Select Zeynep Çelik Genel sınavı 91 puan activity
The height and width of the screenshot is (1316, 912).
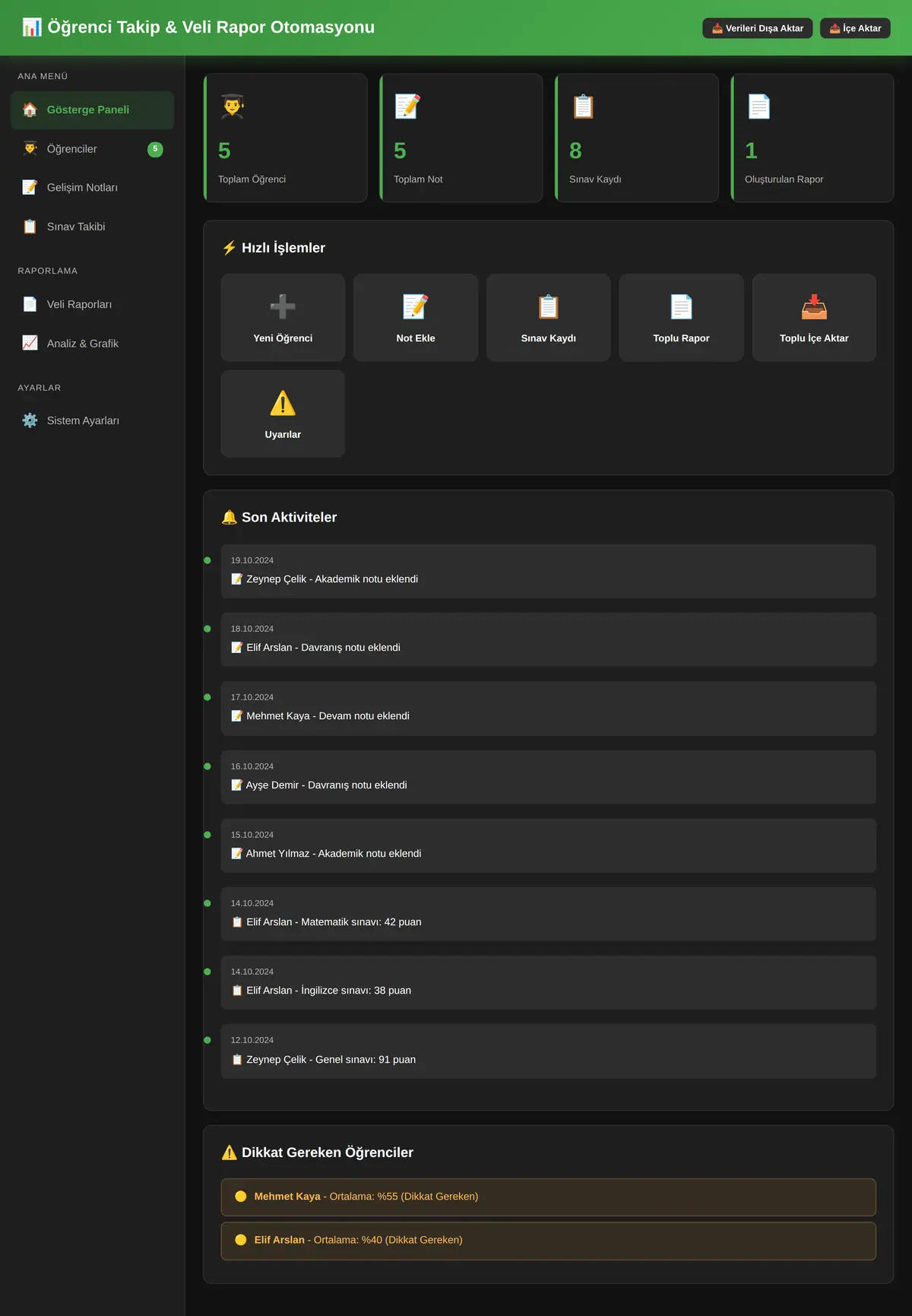549,1051
